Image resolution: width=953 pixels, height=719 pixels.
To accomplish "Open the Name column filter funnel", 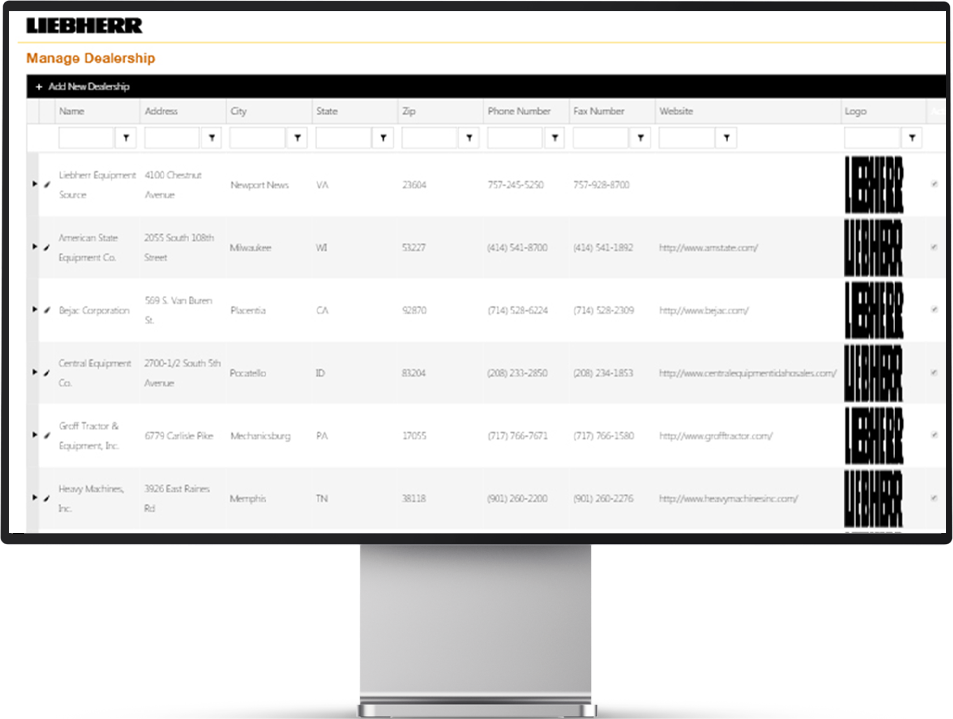I will click(x=128, y=137).
